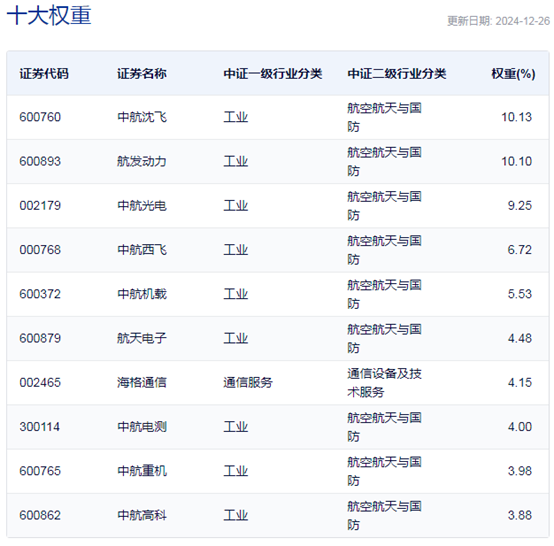Image resolution: width=554 pixels, height=546 pixels.
Task: Select weight value 6.72
Action: coord(520,249)
